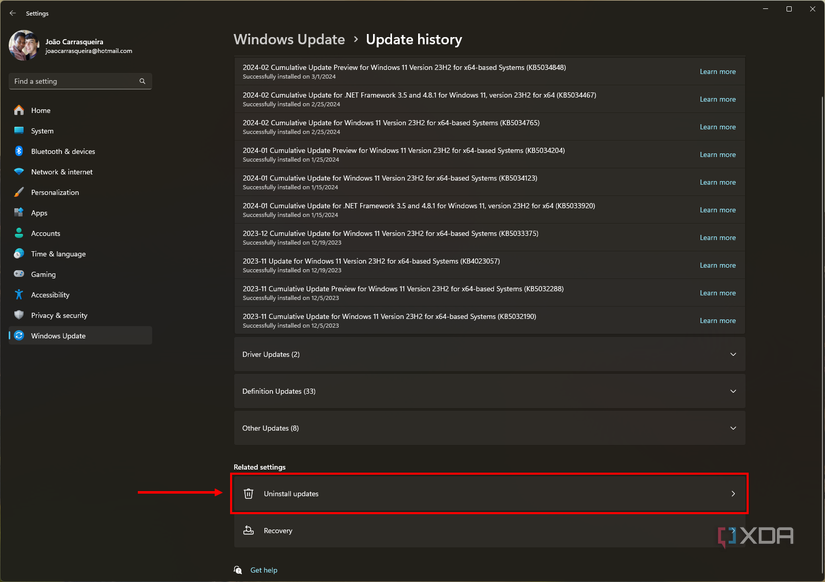Click the Definition Updates (33) label

click(x=278, y=392)
